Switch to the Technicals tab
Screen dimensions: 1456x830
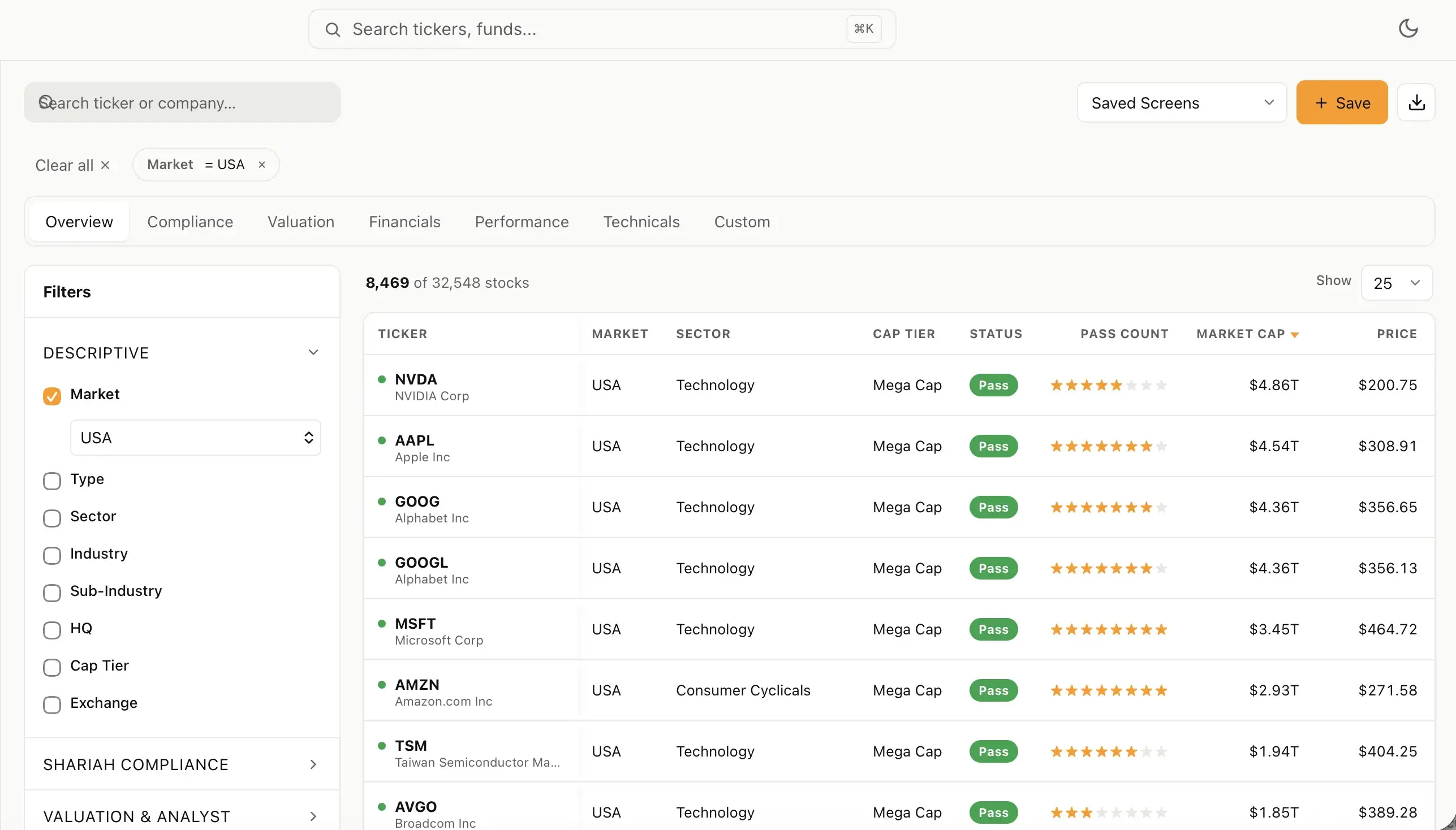tap(641, 222)
